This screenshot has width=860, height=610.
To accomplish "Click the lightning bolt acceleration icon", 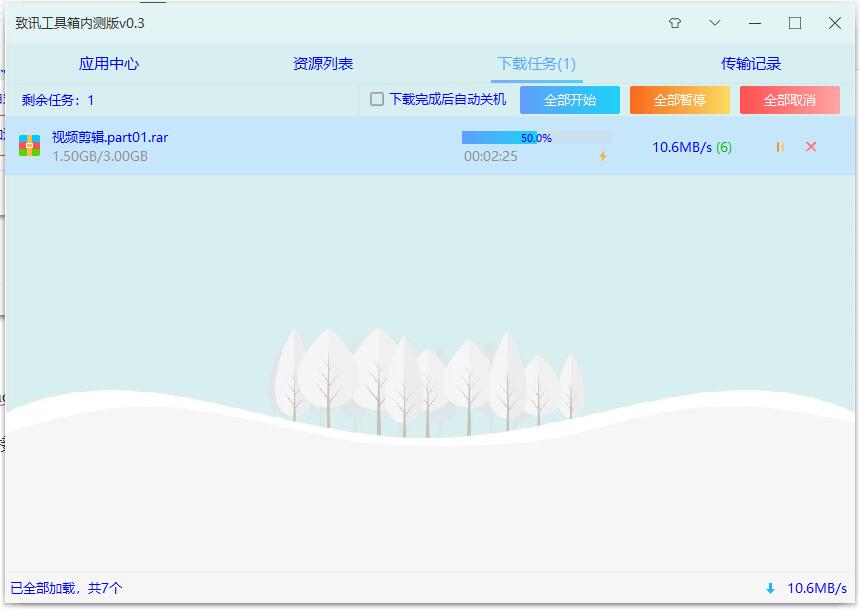I will coord(603,156).
